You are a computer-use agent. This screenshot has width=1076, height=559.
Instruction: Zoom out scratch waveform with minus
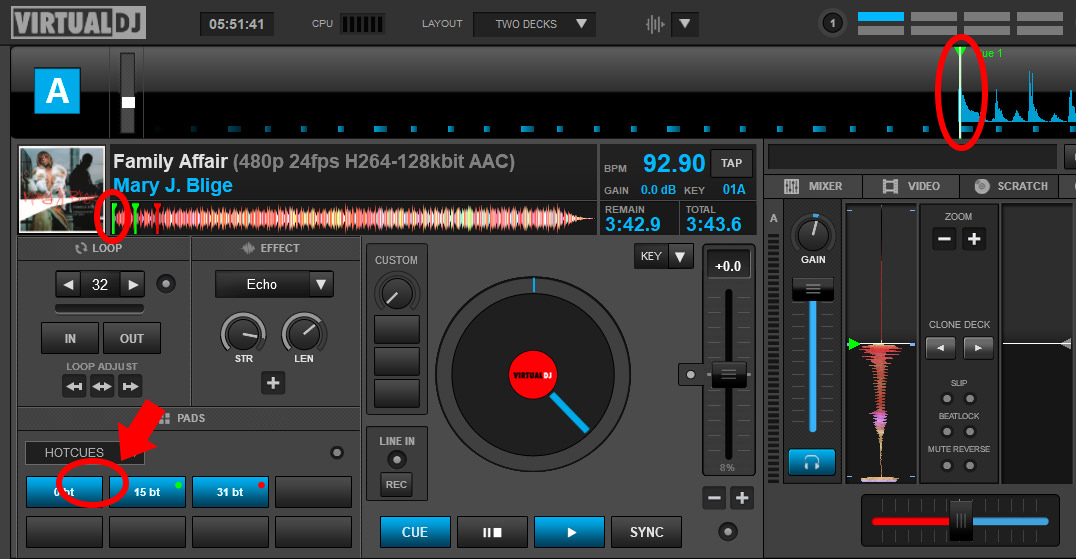(945, 239)
